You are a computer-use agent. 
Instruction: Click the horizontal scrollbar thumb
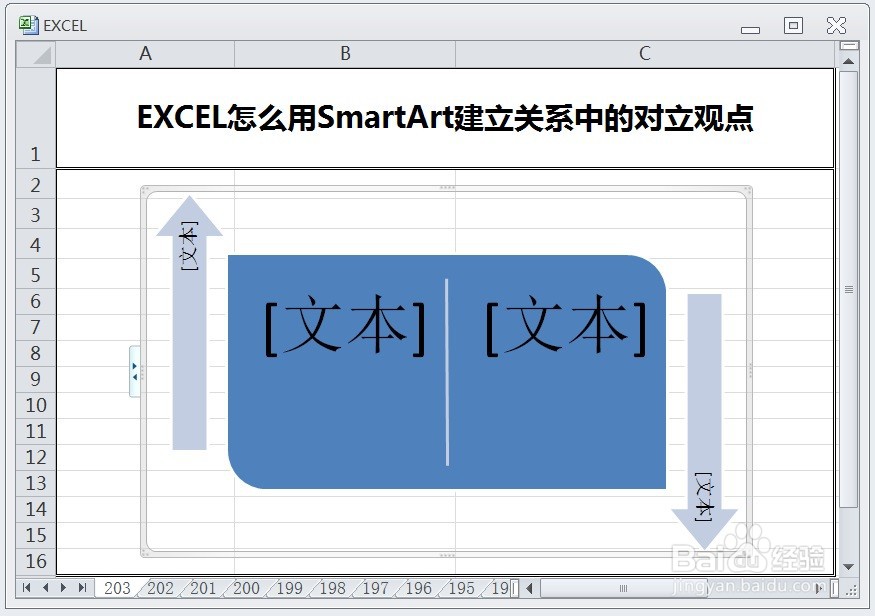[623, 588]
